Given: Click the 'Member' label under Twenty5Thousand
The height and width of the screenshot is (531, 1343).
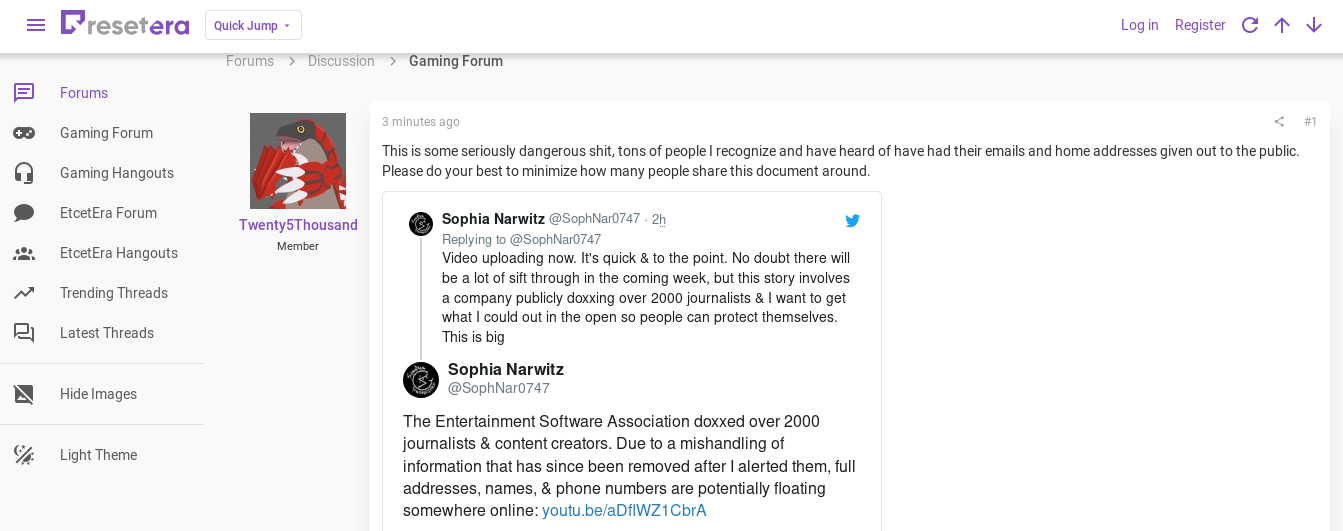Looking at the screenshot, I should tap(298, 246).
